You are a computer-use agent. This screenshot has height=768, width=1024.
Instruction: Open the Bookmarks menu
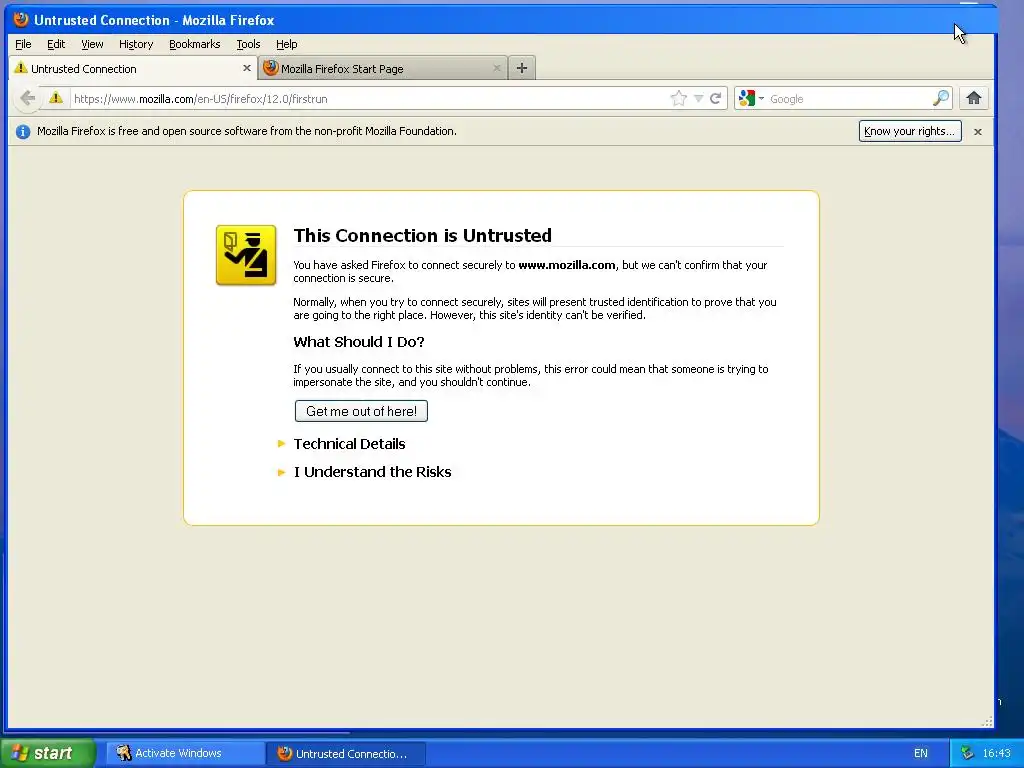pos(195,44)
